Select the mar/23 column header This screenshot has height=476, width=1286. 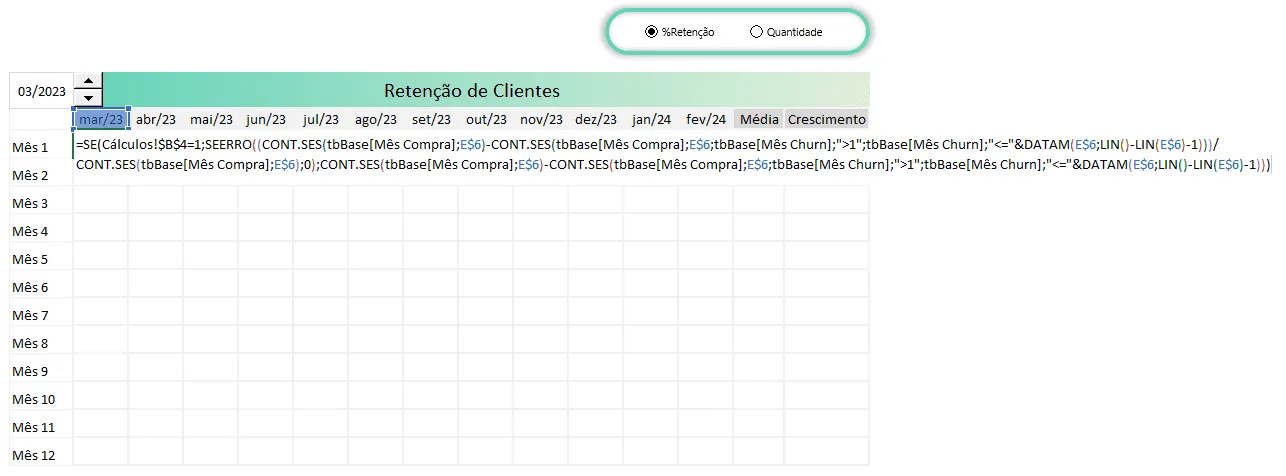click(101, 119)
